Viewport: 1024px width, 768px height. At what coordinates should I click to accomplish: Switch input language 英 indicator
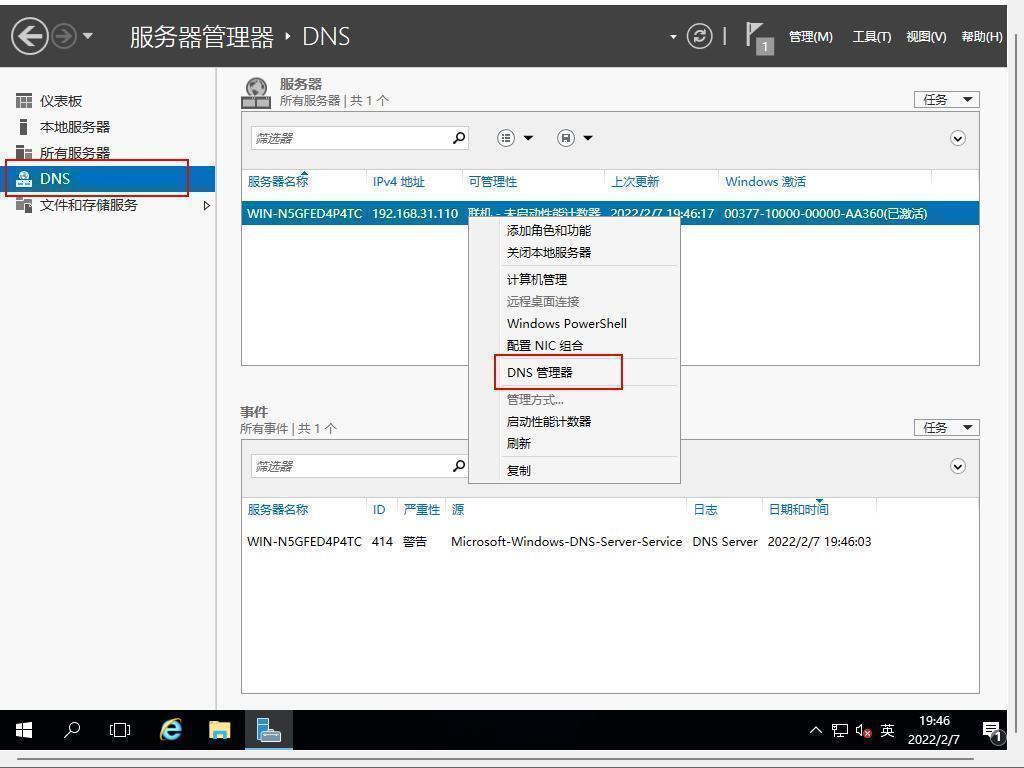[x=887, y=730]
